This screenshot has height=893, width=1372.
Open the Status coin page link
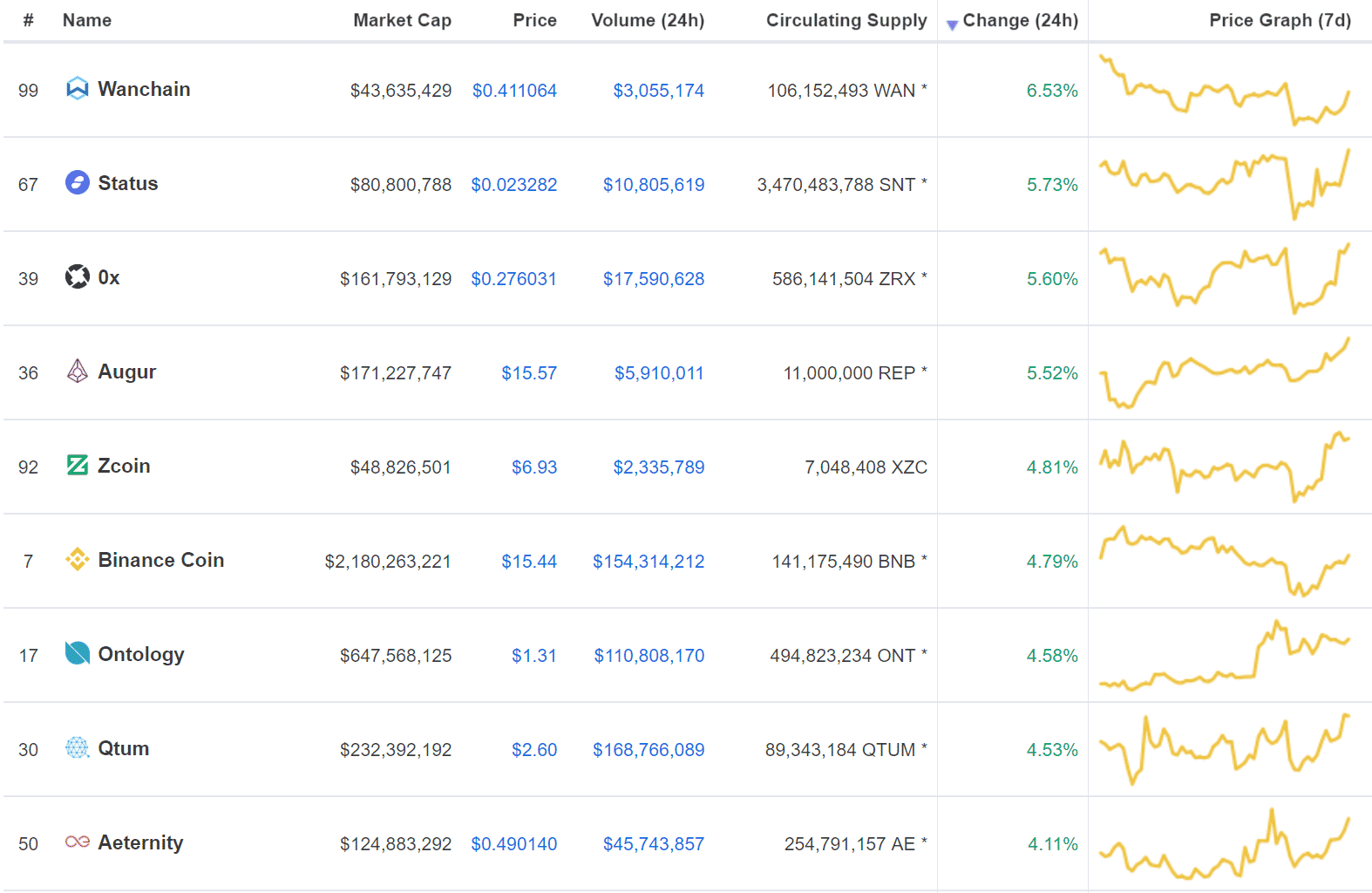(128, 183)
